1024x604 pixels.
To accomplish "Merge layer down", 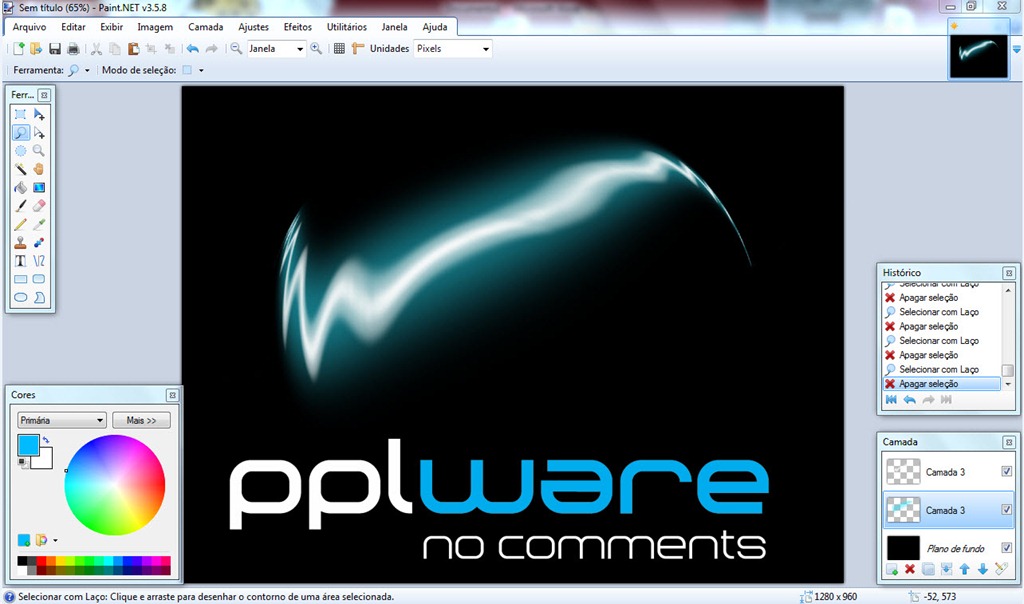I will (x=946, y=569).
